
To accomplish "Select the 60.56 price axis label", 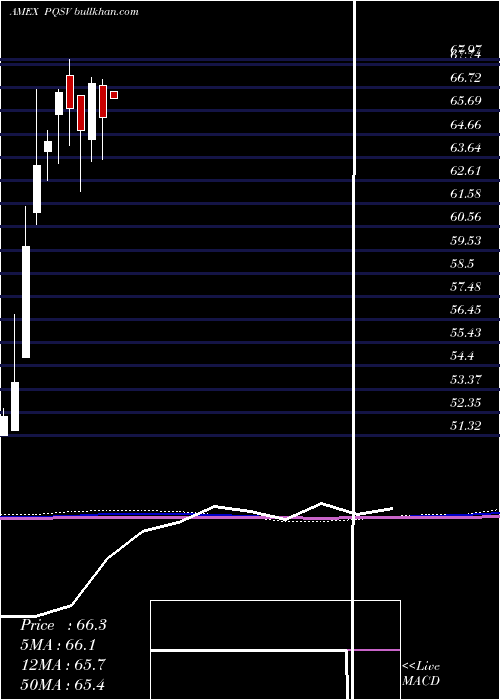I will (466, 217).
